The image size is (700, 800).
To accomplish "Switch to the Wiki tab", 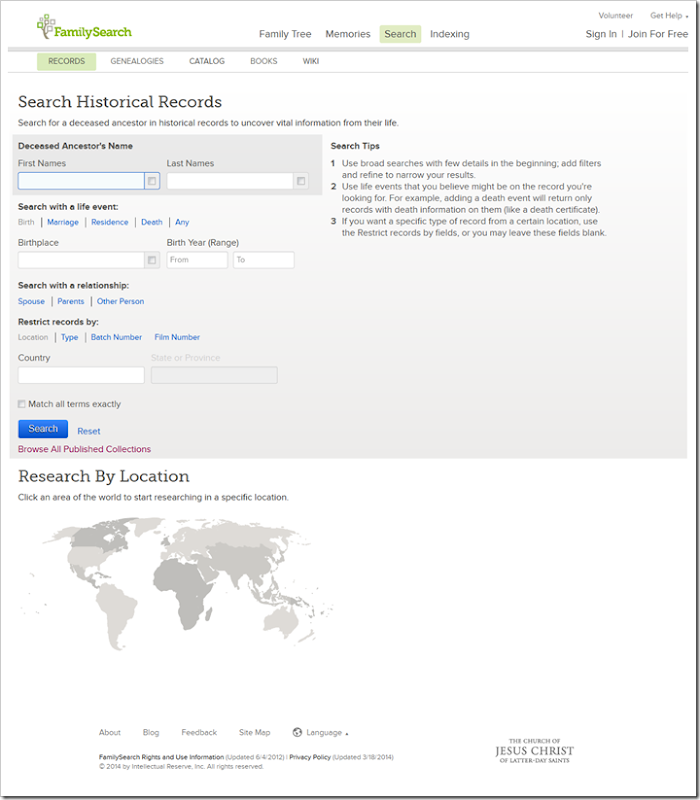I will click(x=311, y=61).
